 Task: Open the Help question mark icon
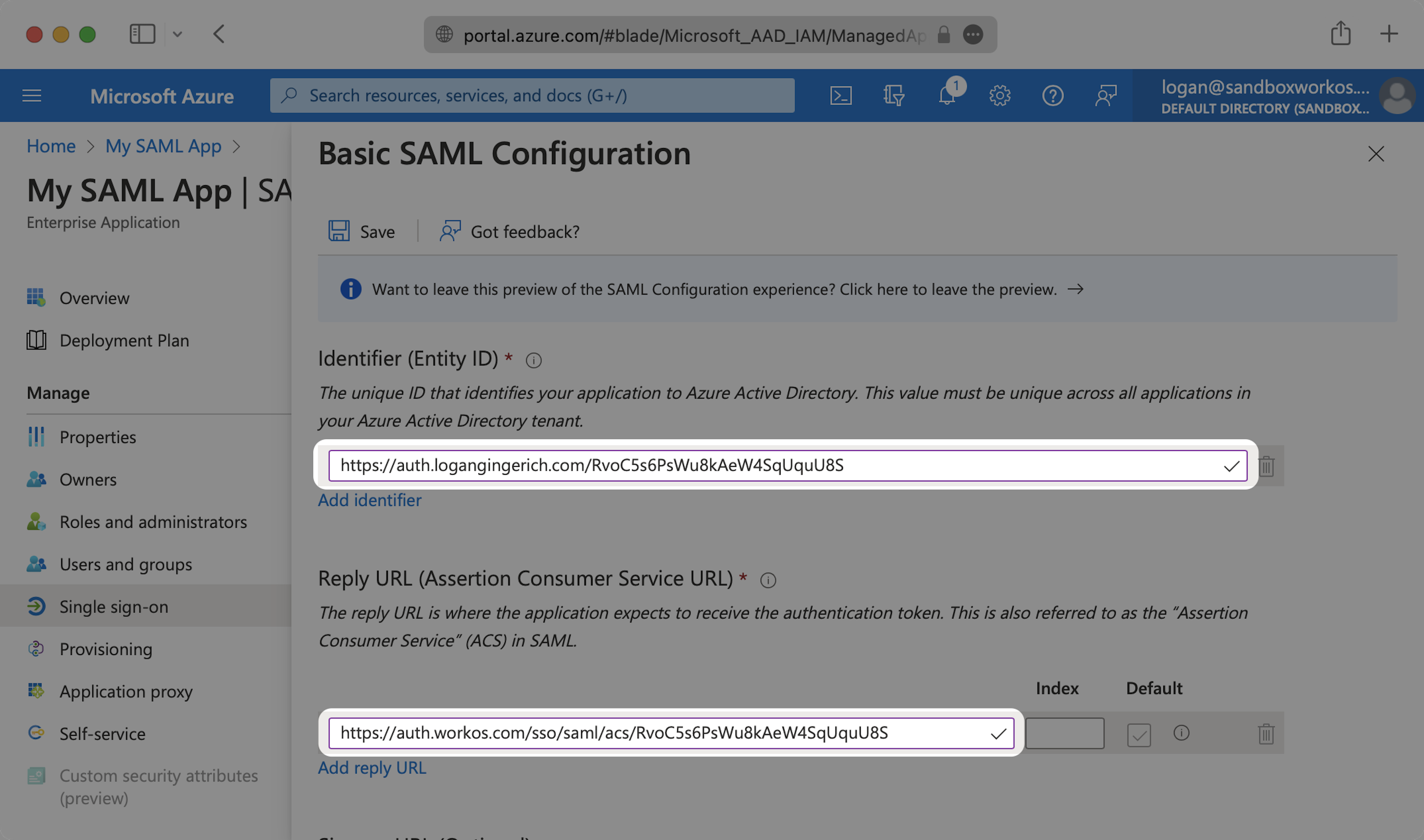coord(1053,96)
